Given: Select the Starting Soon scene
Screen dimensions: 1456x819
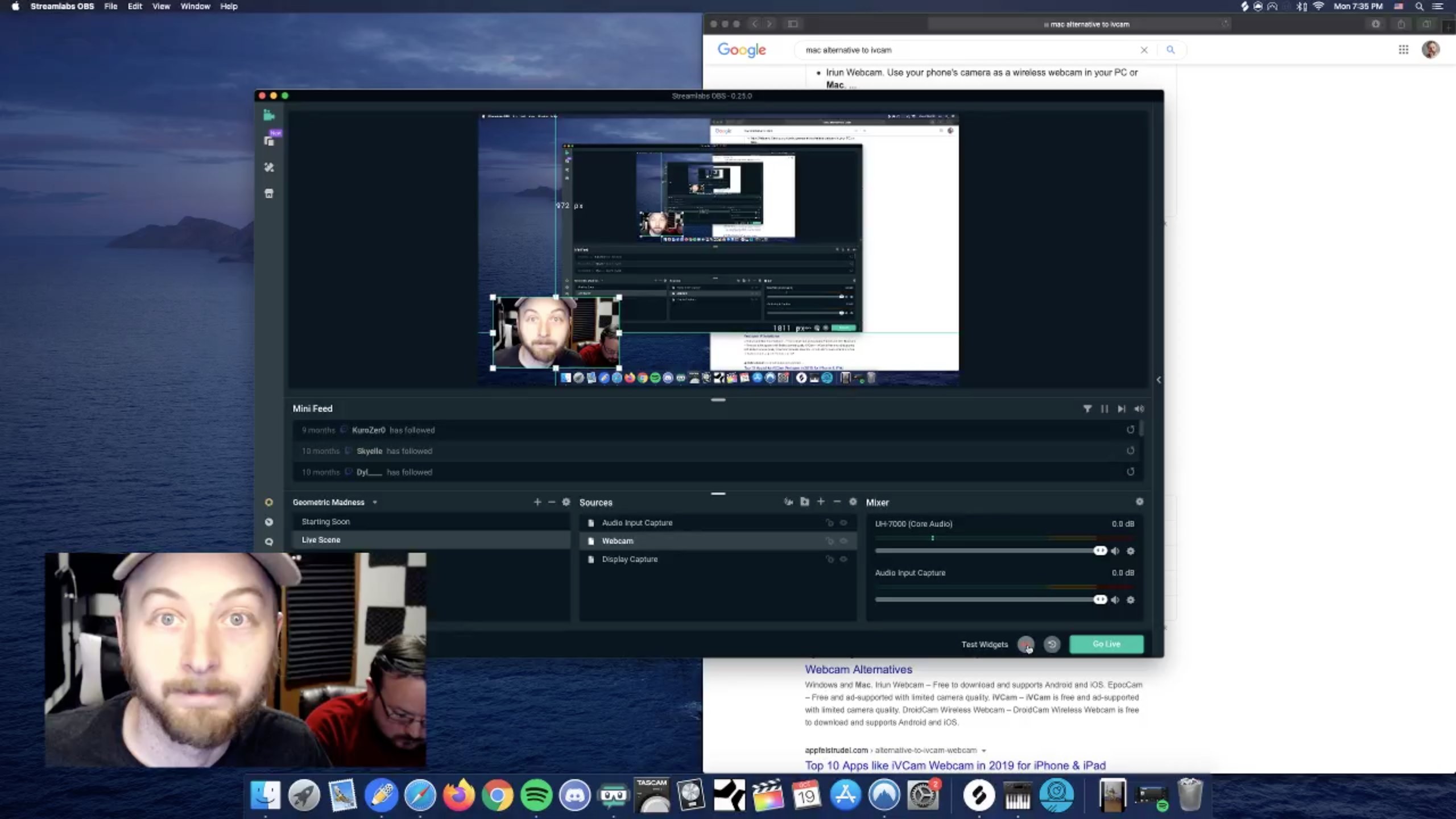Looking at the screenshot, I should pyautogui.click(x=431, y=522).
